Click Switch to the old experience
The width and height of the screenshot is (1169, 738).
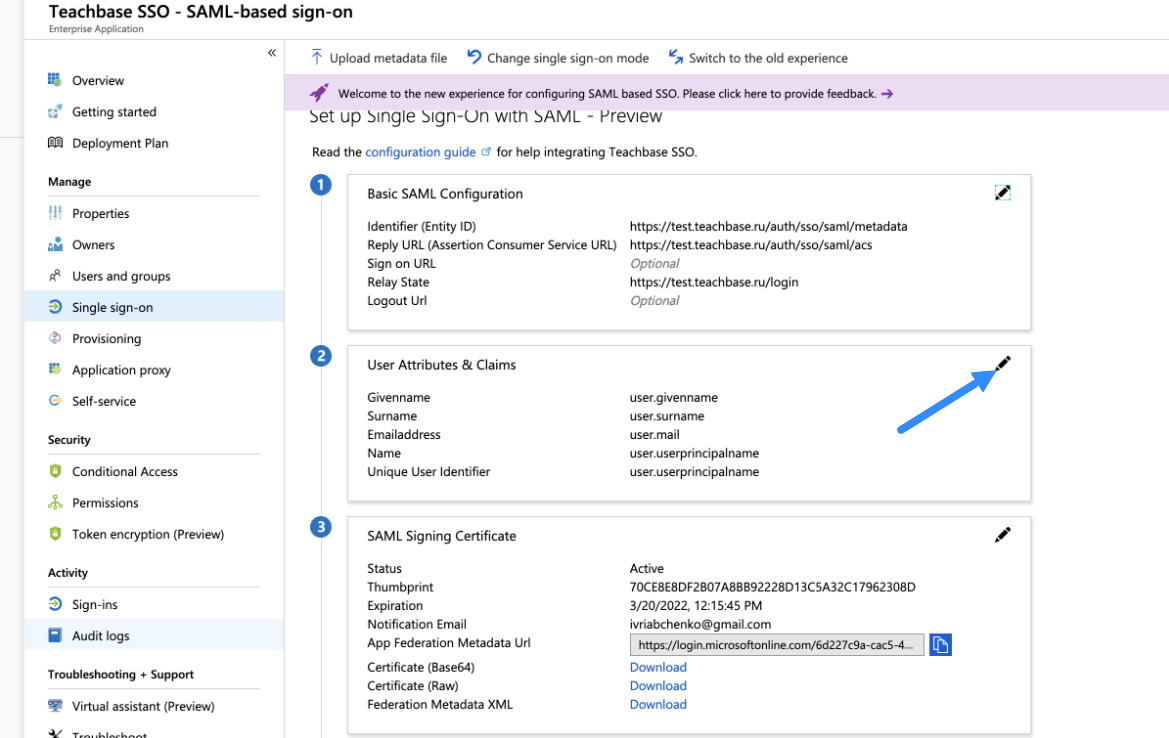point(758,57)
